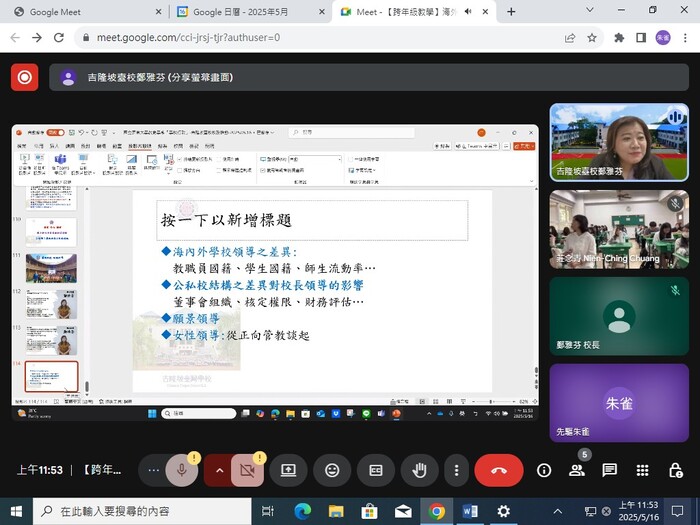This screenshot has height=525, width=700.
Task: Expand audio settings with the three-dot pill
Action: pos(153,470)
